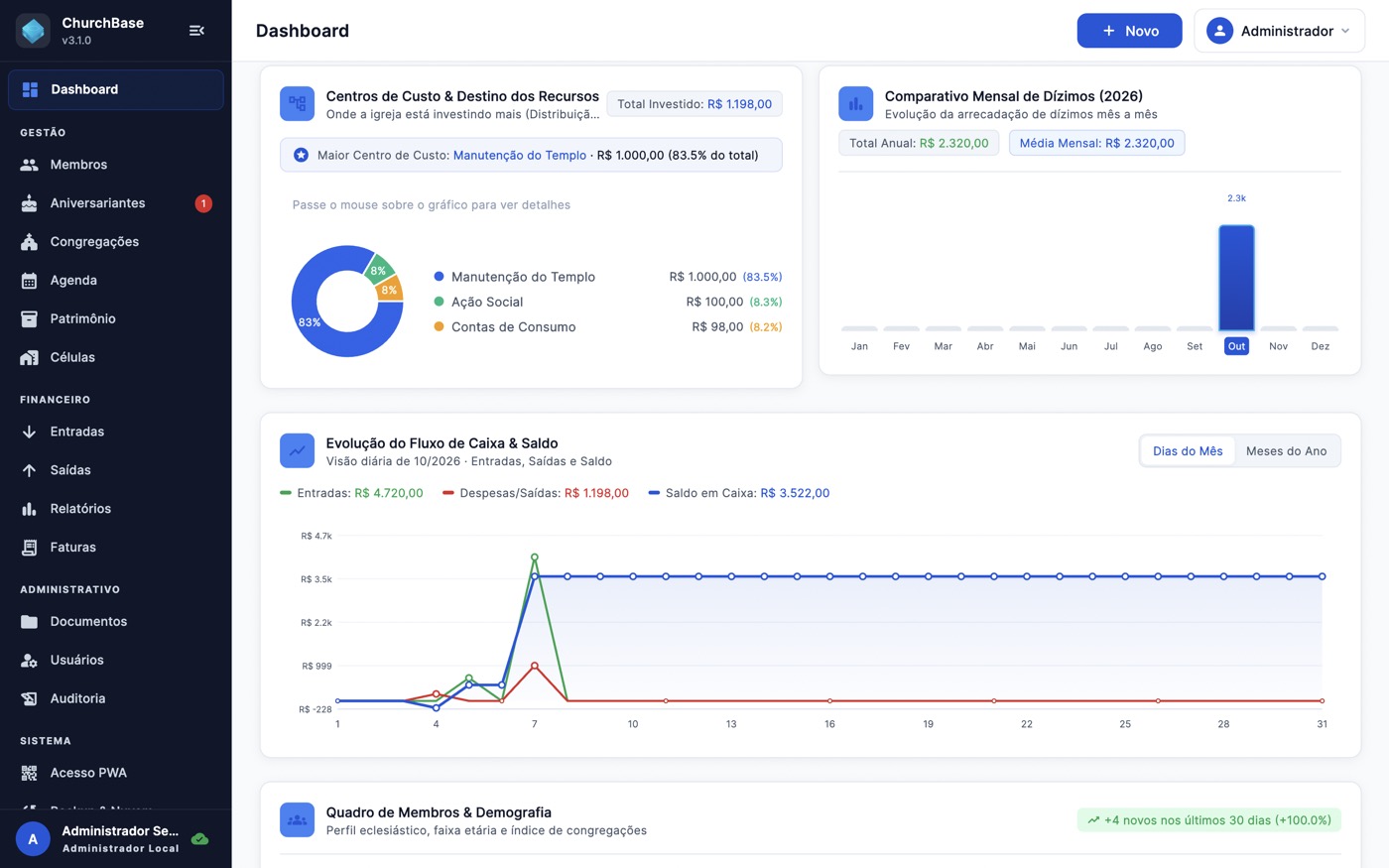This screenshot has height=868, width=1389.
Task: Click the Ação Social legend label
Action: pos(487,302)
